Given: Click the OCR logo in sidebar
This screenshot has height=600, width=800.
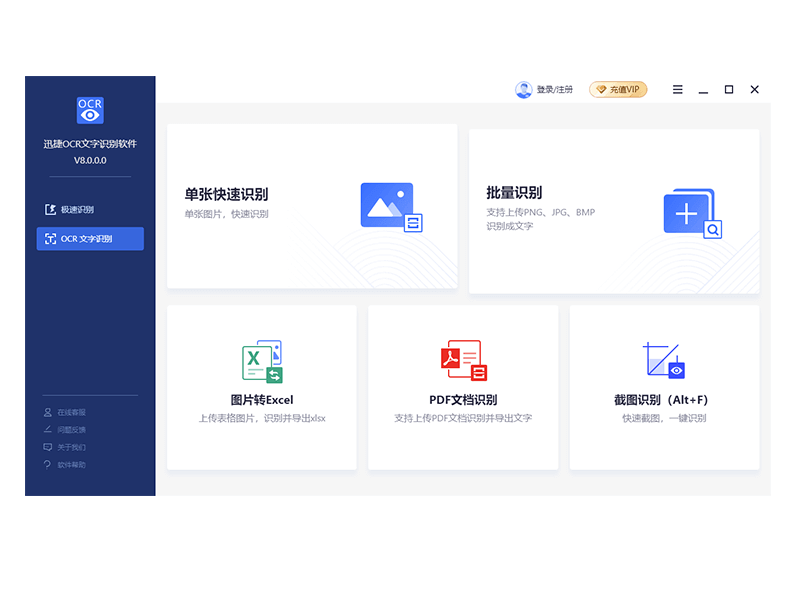Looking at the screenshot, I should pos(90,110).
